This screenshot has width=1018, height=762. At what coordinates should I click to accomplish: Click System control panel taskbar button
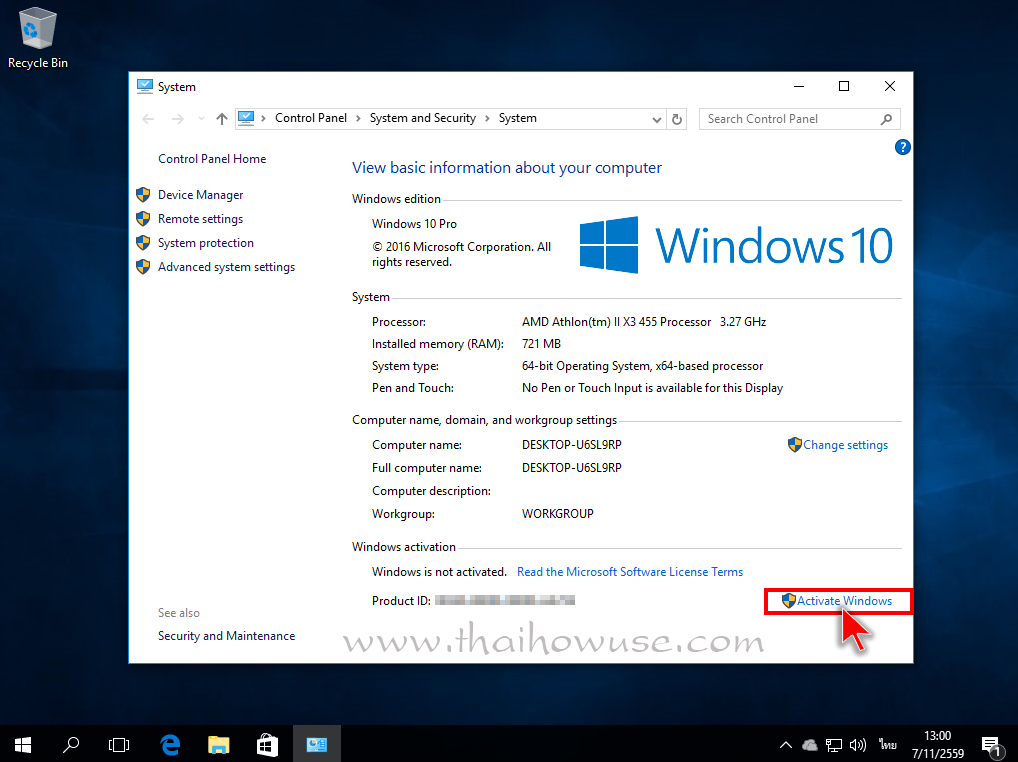[317, 744]
